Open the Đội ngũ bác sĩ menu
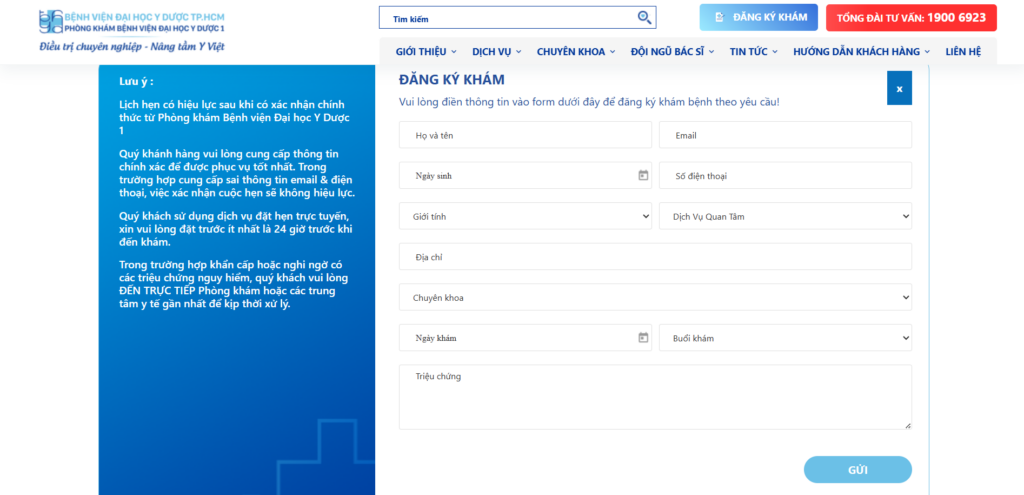 [672, 51]
